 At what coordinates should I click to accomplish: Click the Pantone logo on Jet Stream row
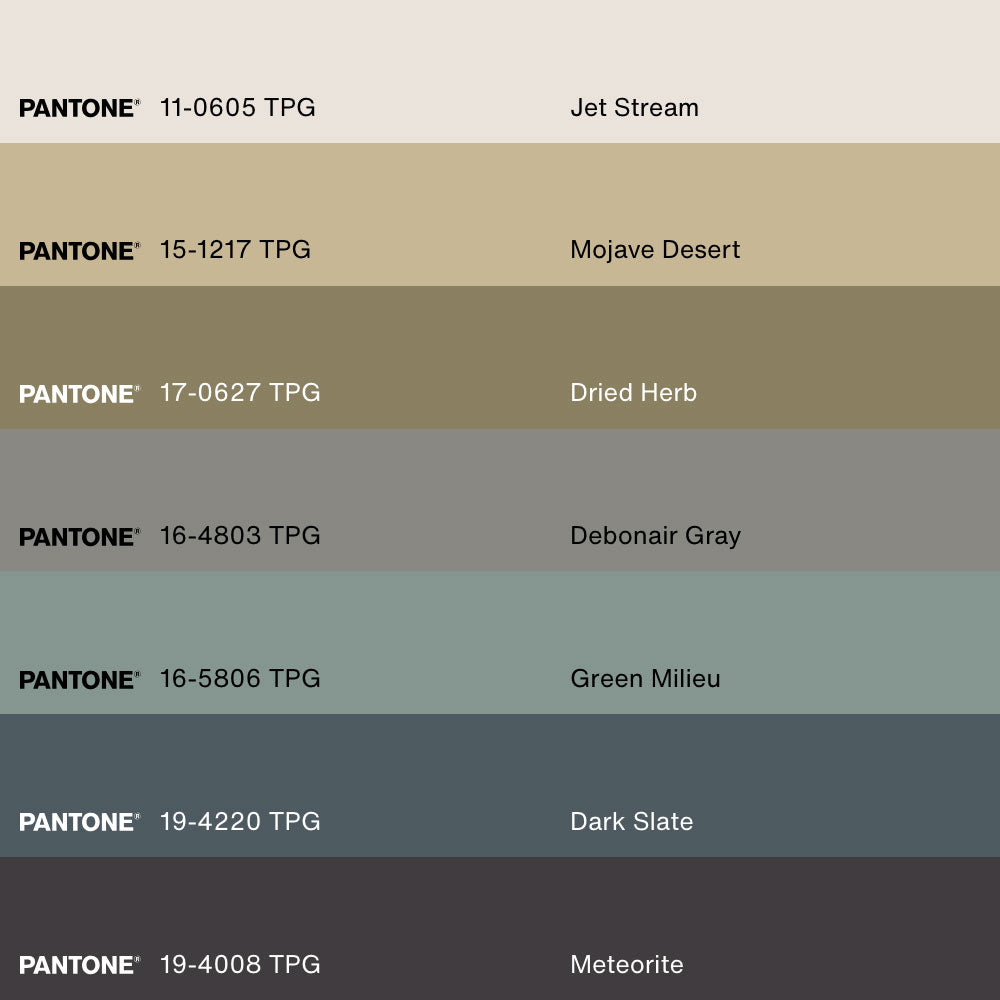tap(79, 108)
